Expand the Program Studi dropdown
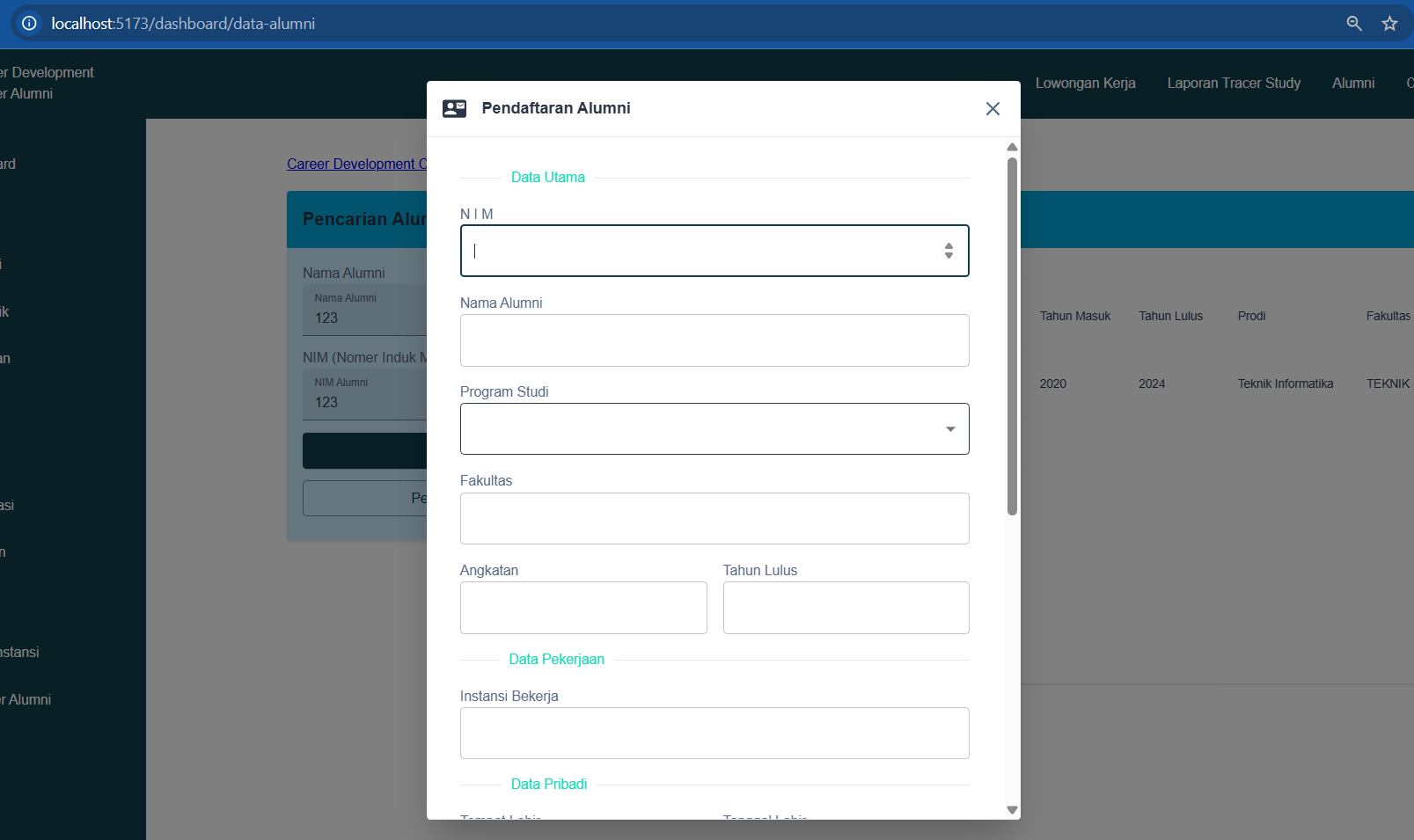The width and height of the screenshot is (1414, 840). point(949,429)
